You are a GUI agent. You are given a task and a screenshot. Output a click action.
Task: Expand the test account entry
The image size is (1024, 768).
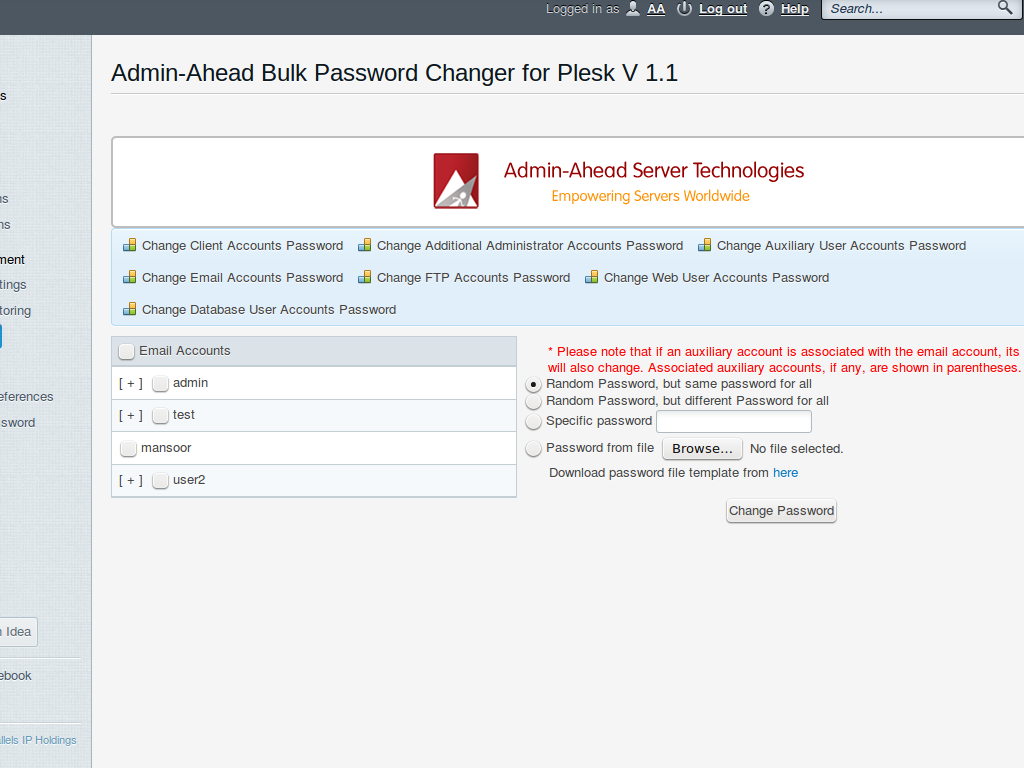(x=130, y=415)
